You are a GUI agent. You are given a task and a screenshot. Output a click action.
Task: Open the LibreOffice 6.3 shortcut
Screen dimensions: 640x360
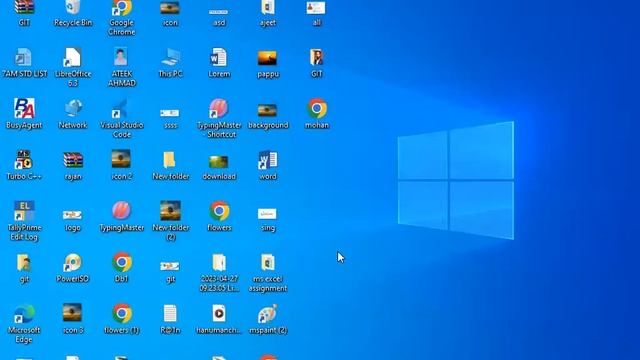tap(73, 67)
